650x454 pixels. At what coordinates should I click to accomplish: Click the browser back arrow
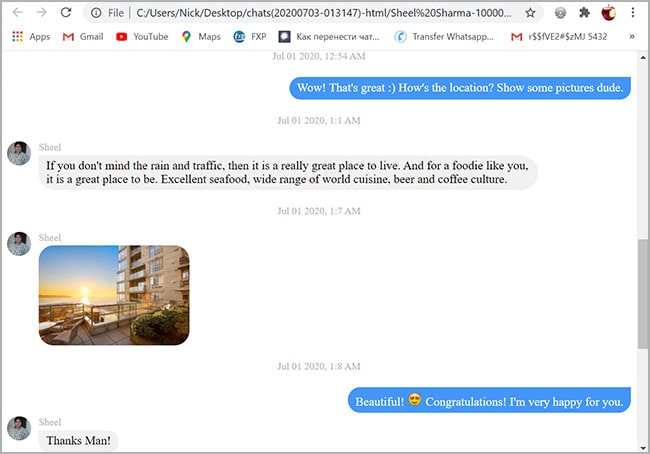pyautogui.click(x=18, y=12)
